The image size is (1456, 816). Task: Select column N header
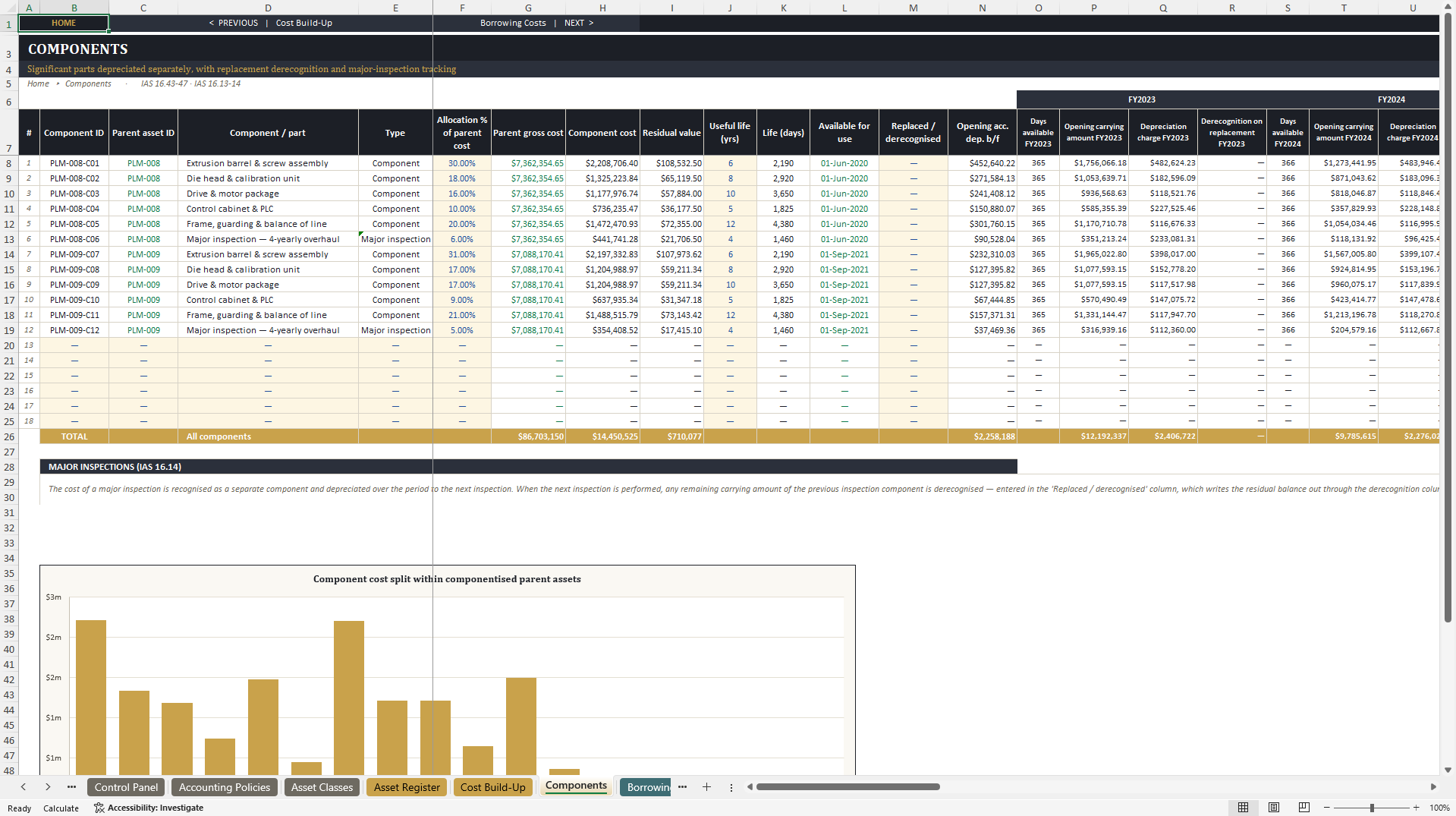tap(982, 8)
